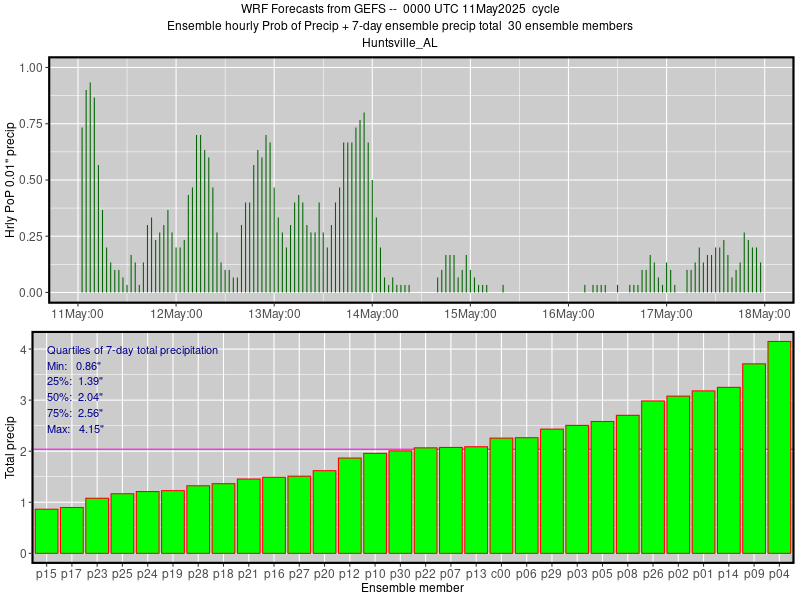This screenshot has height=600, width=800.
Task: Click the green bar for member p23
Action: click(97, 526)
